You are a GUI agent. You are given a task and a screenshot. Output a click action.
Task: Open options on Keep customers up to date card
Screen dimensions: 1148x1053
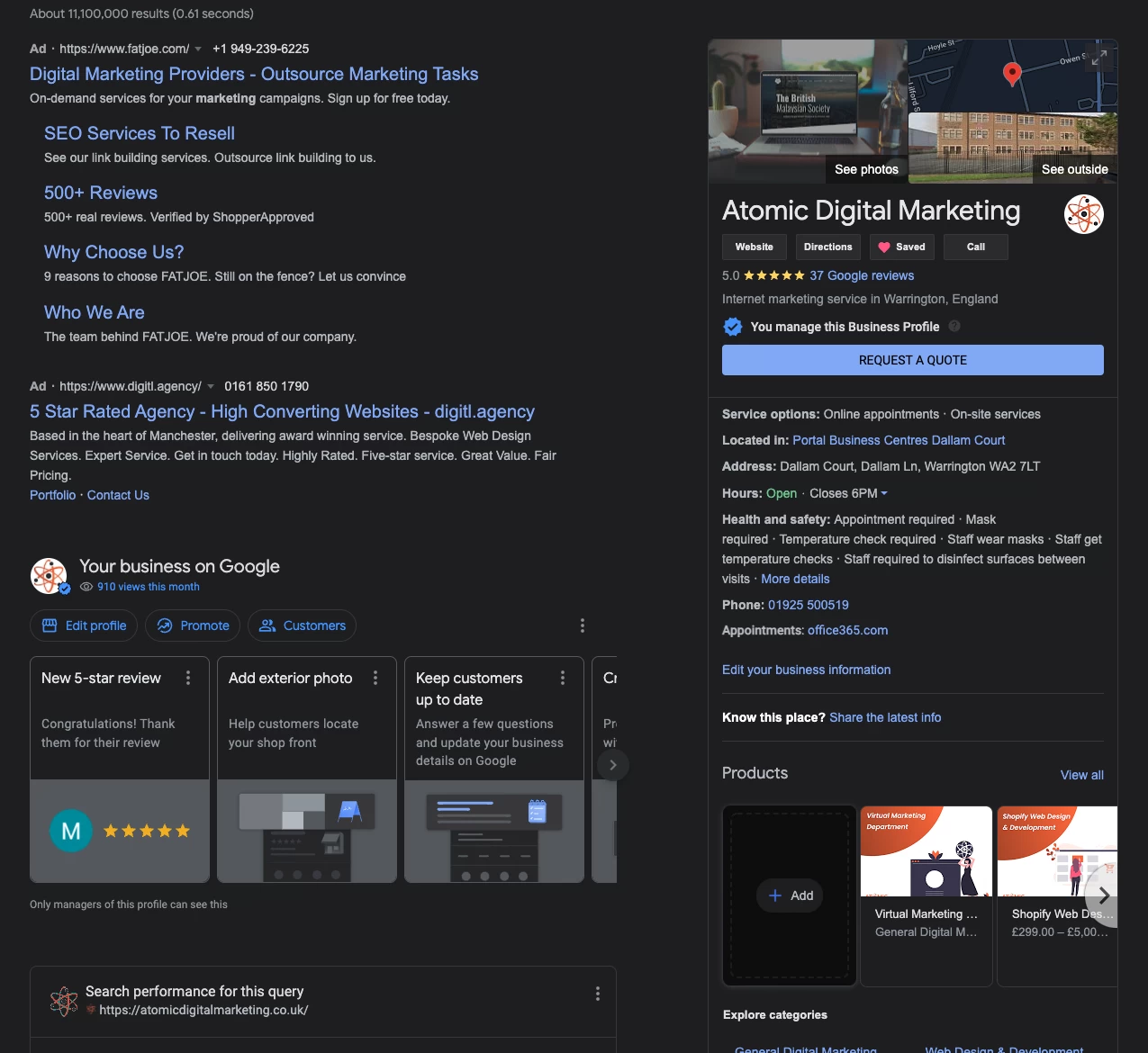pos(563,678)
